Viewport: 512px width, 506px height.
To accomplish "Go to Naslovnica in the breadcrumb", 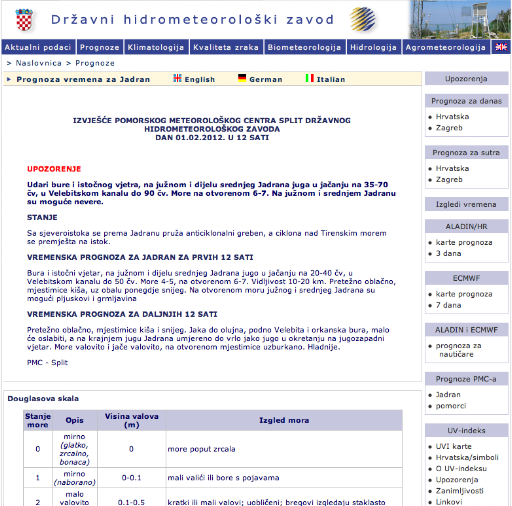I will pyautogui.click(x=39, y=63).
